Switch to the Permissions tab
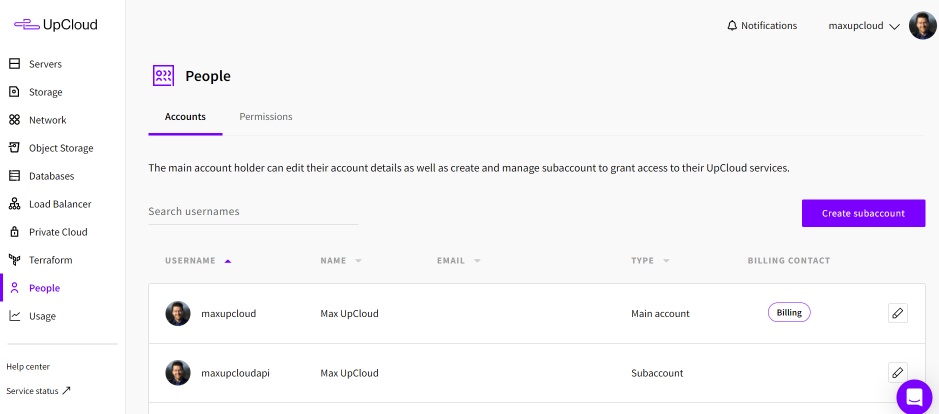Screen dimensions: 939x414 [x=266, y=117]
